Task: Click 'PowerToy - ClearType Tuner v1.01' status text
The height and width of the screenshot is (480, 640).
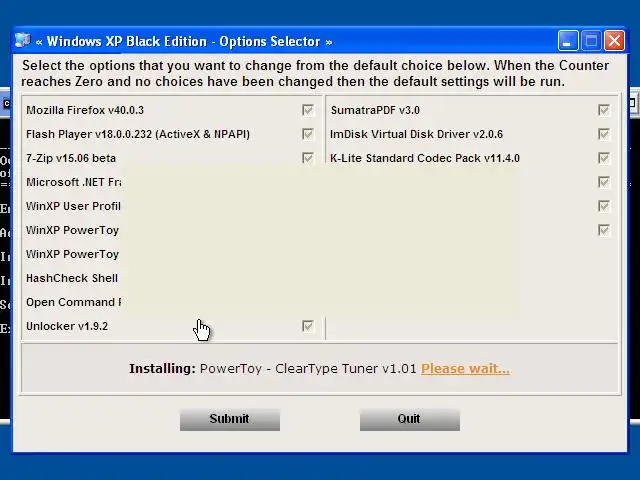Action: tap(308, 369)
